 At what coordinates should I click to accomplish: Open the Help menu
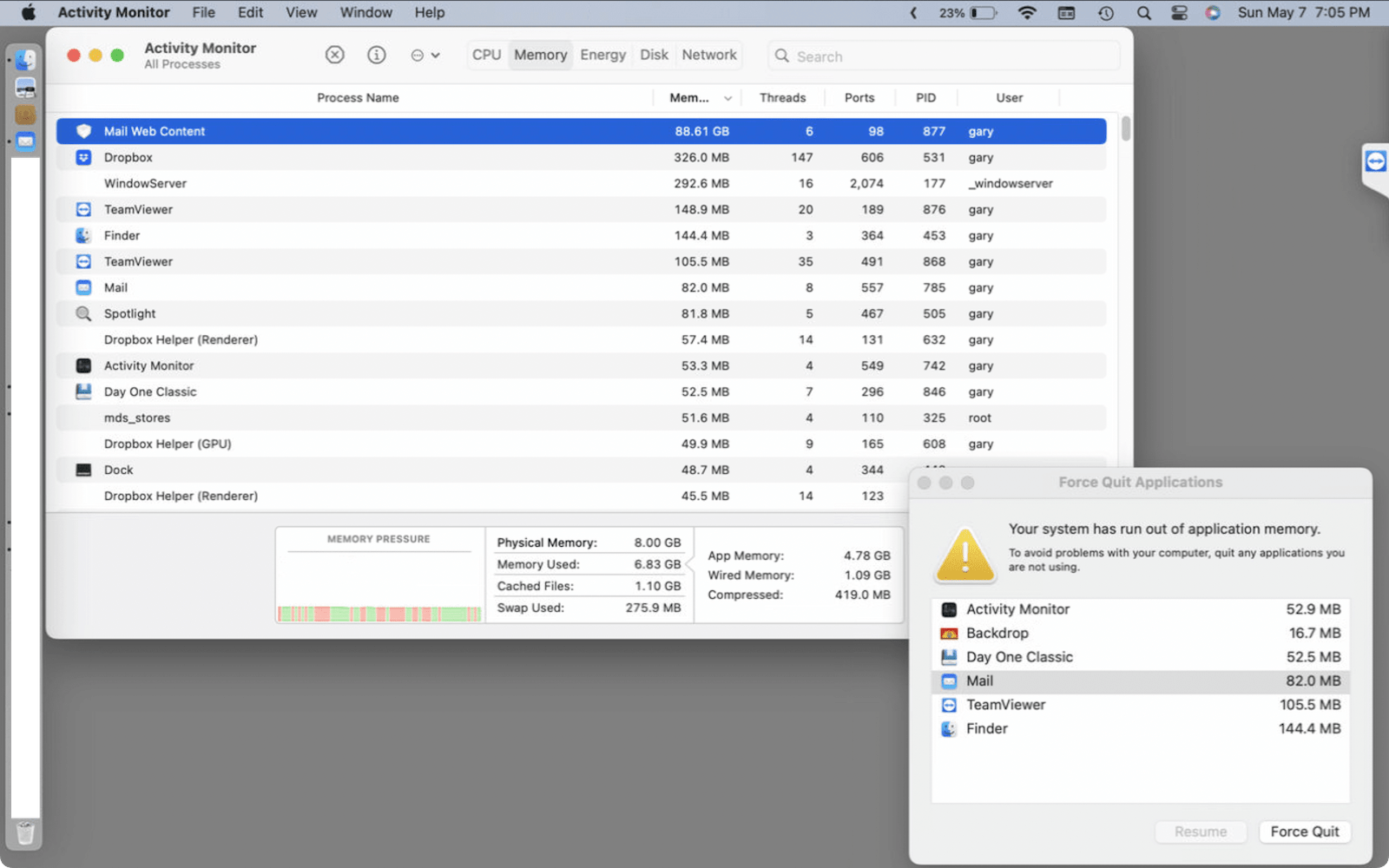(x=429, y=12)
